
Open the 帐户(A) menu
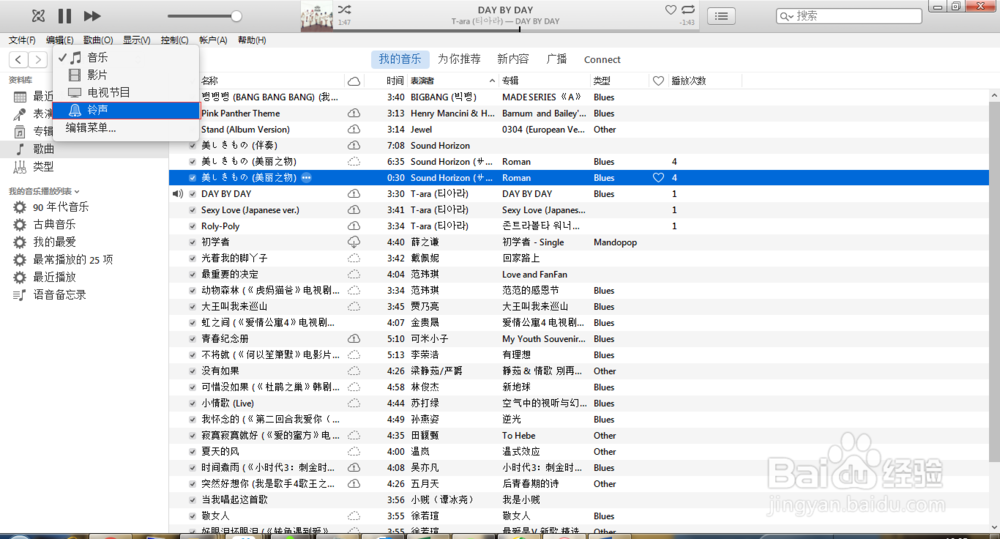click(x=213, y=40)
